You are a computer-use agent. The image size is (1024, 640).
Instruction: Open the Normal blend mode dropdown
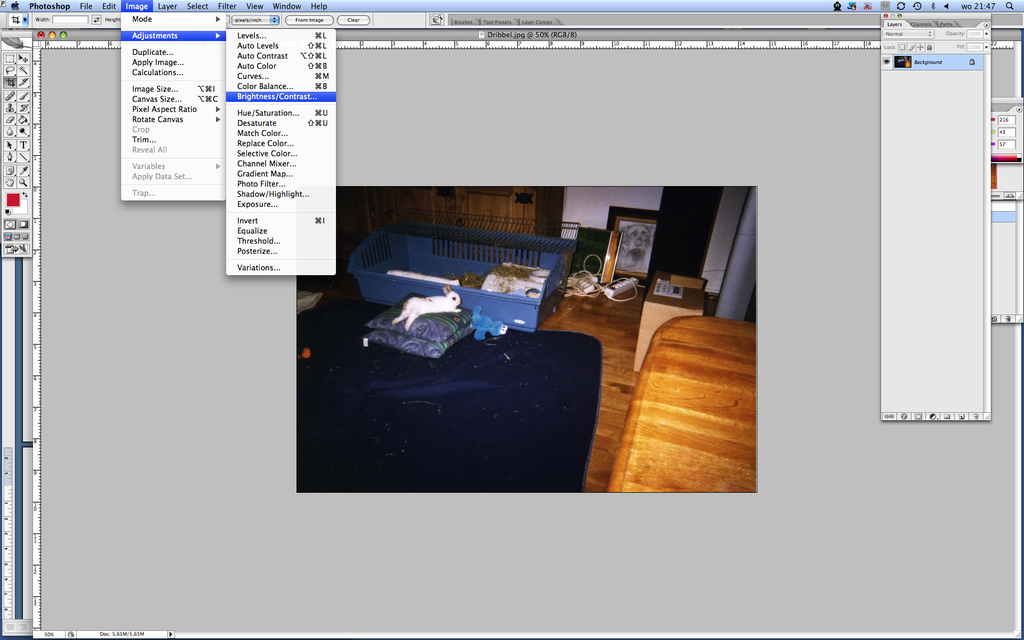click(908, 34)
